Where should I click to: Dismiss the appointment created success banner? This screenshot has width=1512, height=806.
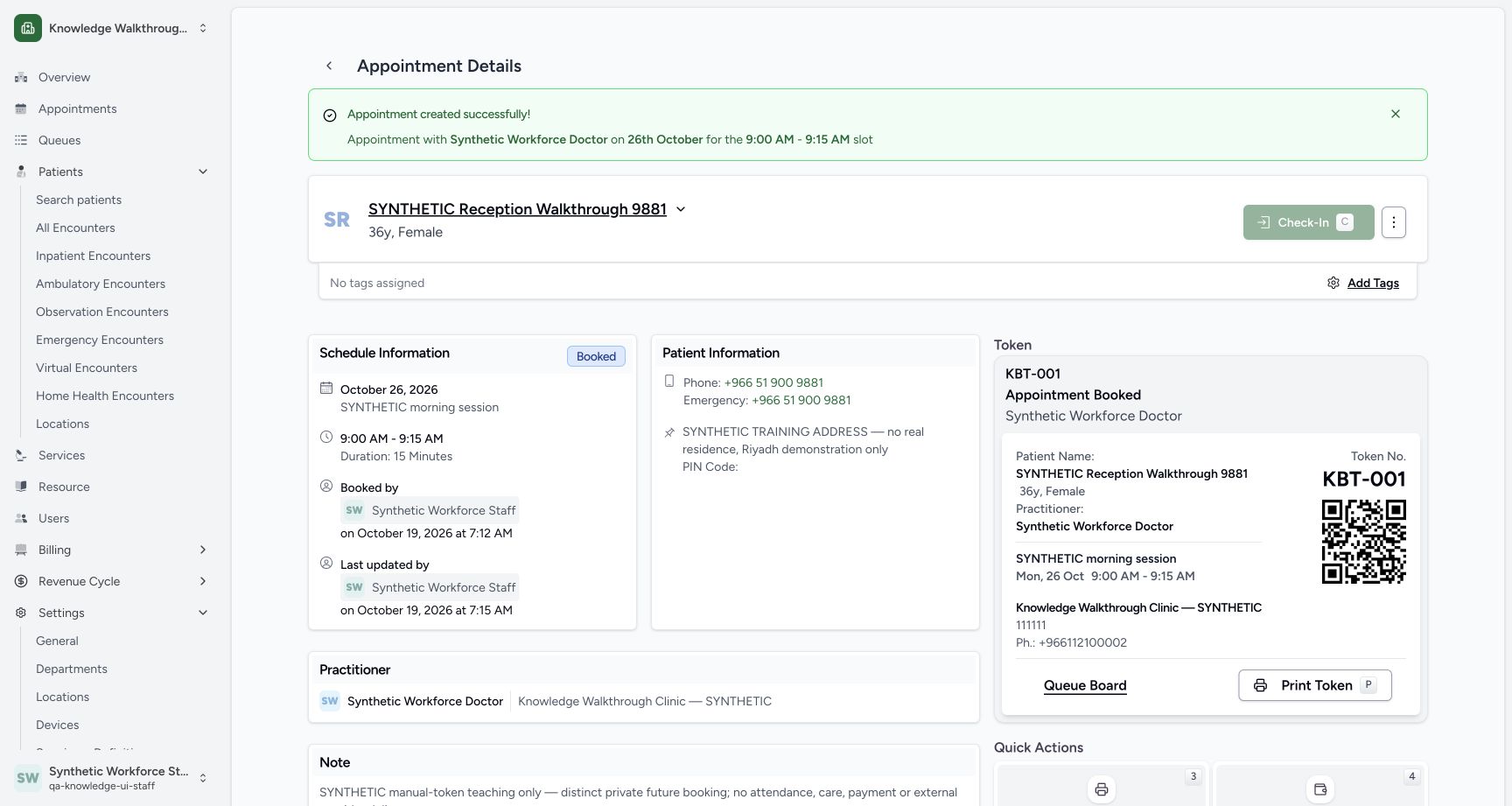pyautogui.click(x=1396, y=114)
